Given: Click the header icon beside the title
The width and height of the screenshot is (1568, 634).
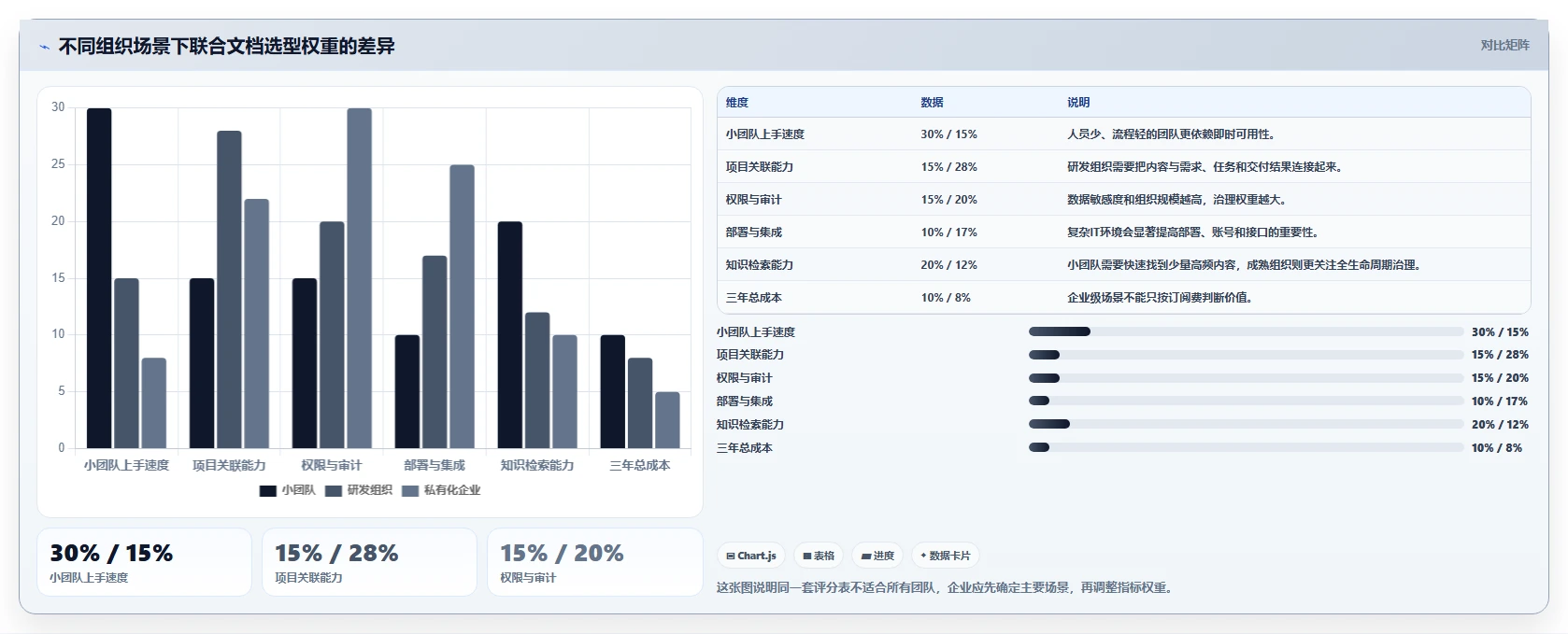Looking at the screenshot, I should (x=44, y=47).
